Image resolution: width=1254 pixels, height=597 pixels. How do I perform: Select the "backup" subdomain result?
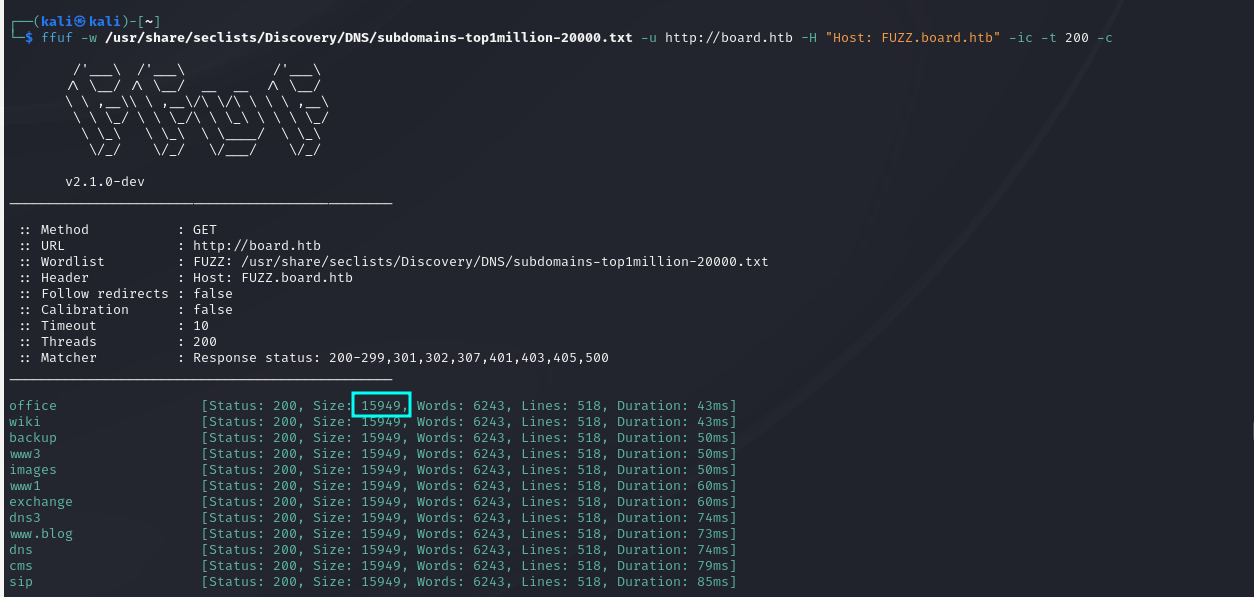pyautogui.click(x=33, y=438)
